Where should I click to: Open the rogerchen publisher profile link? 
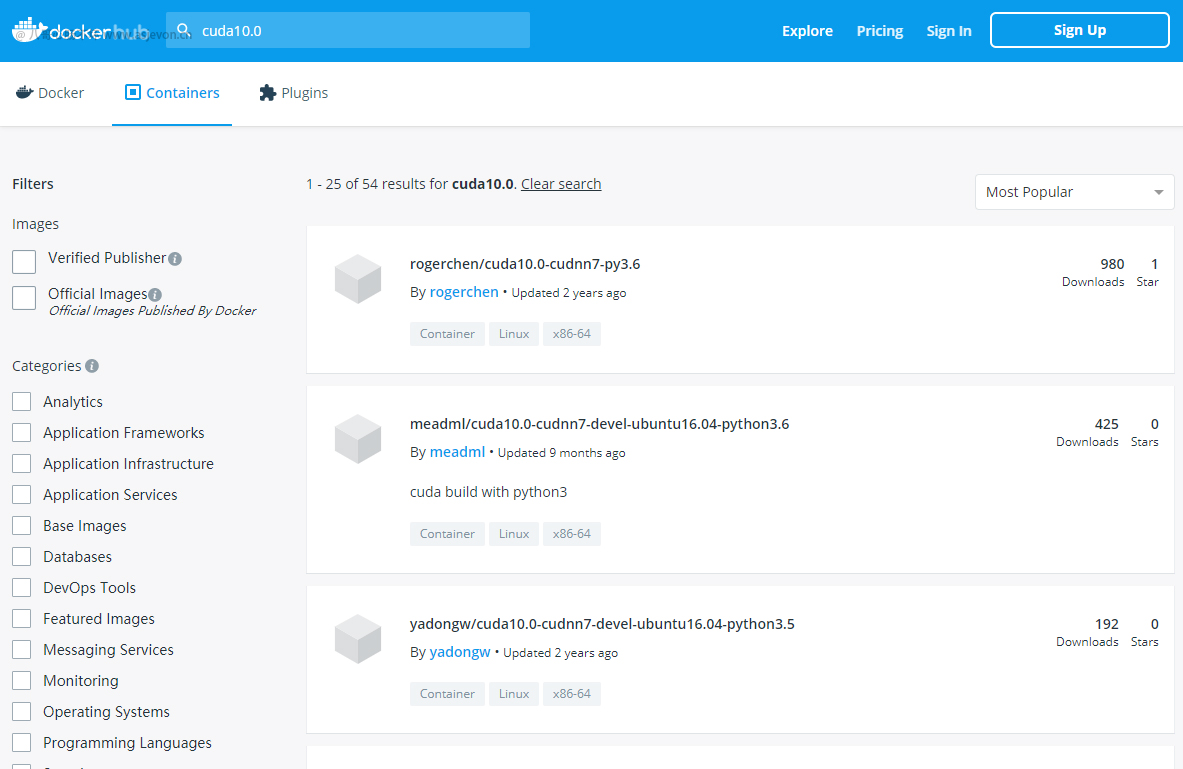tap(464, 292)
